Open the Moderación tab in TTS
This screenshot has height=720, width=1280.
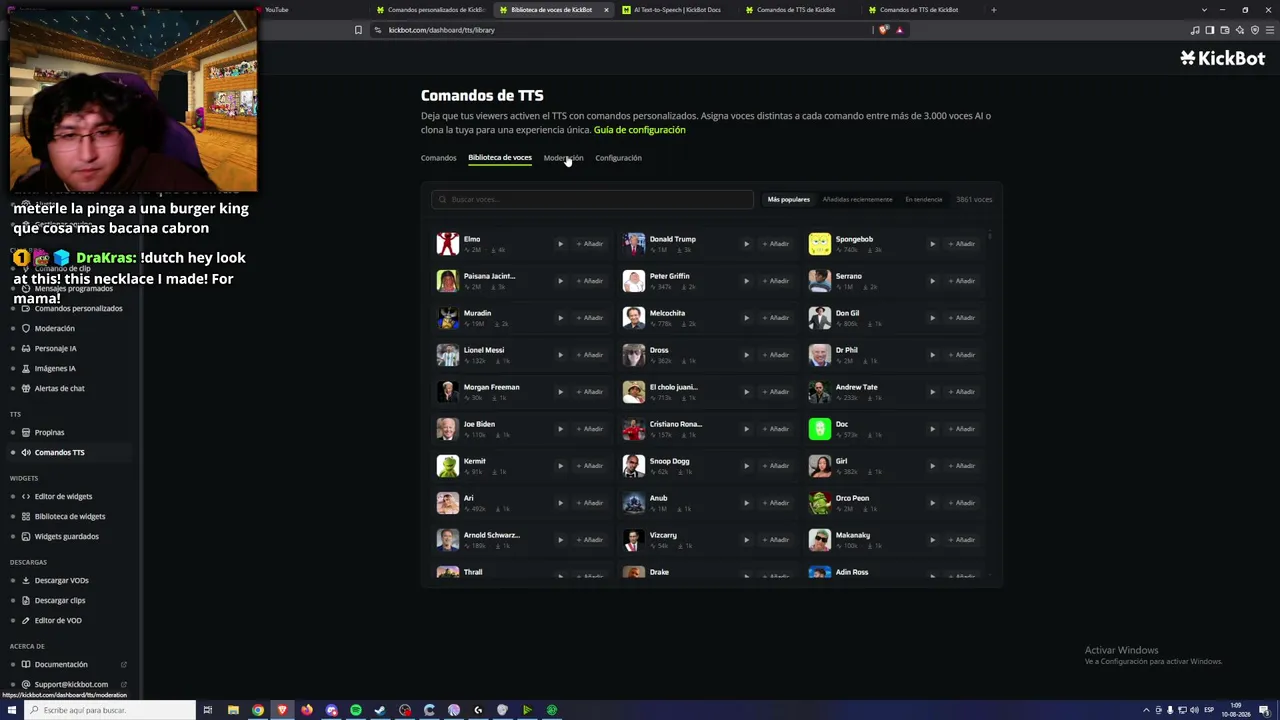point(563,158)
